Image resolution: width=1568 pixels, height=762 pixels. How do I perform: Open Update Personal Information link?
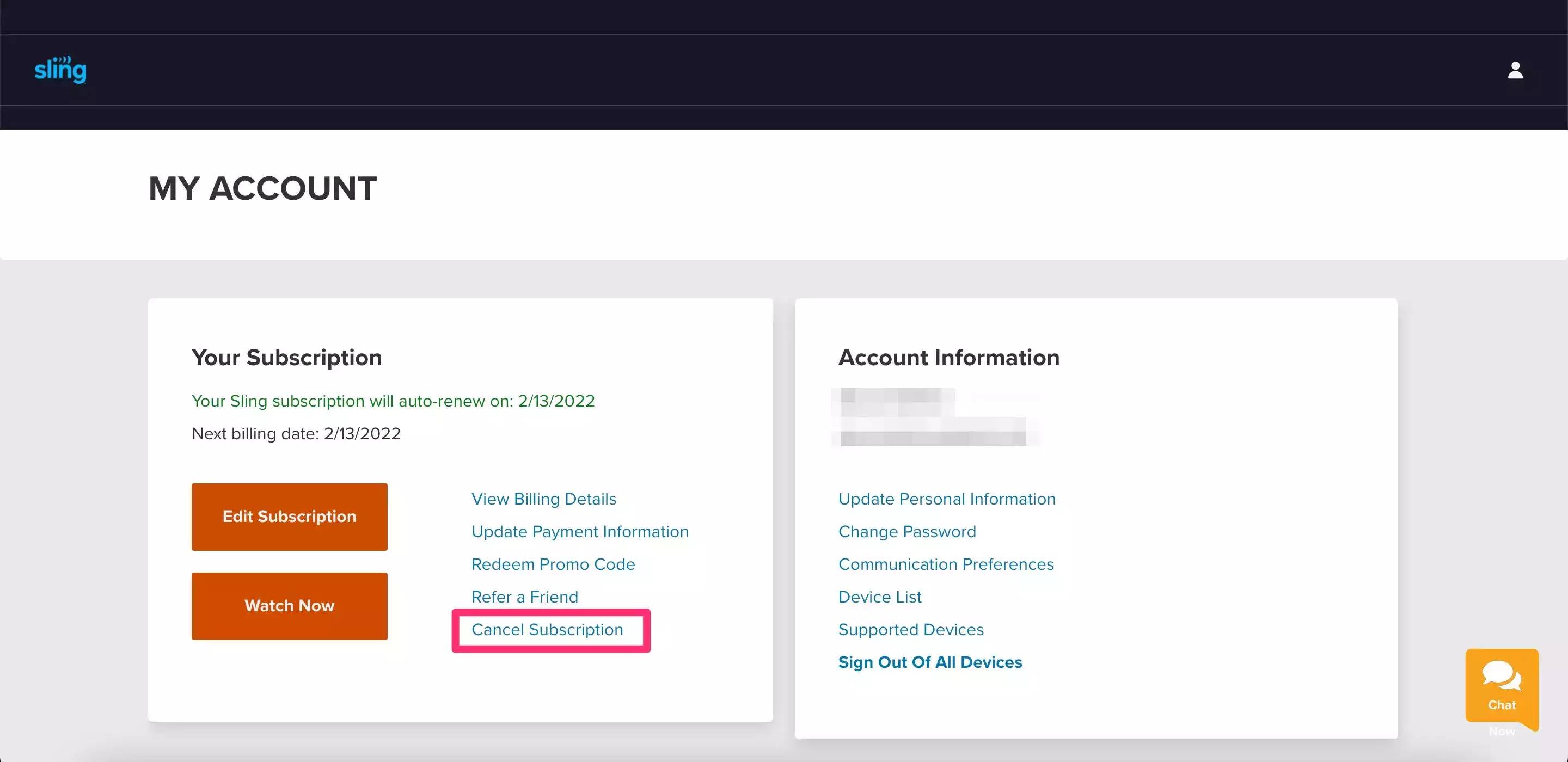pos(947,499)
